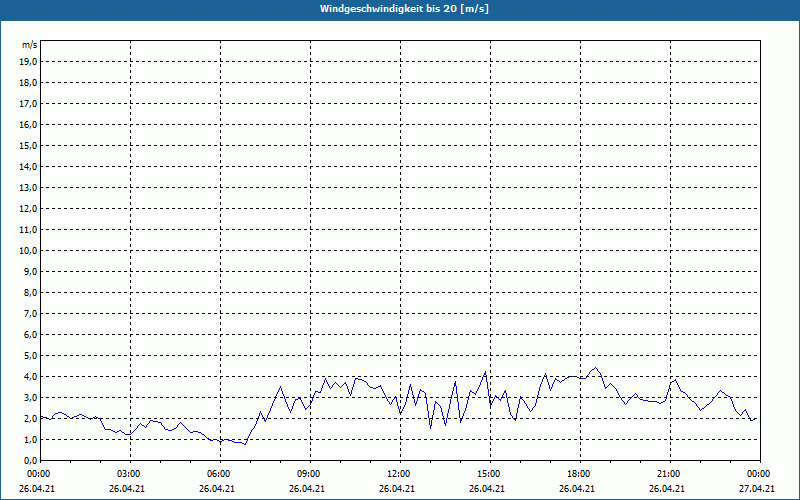Click the 3,0 y-axis label
This screenshot has width=800, height=500.
30,397
